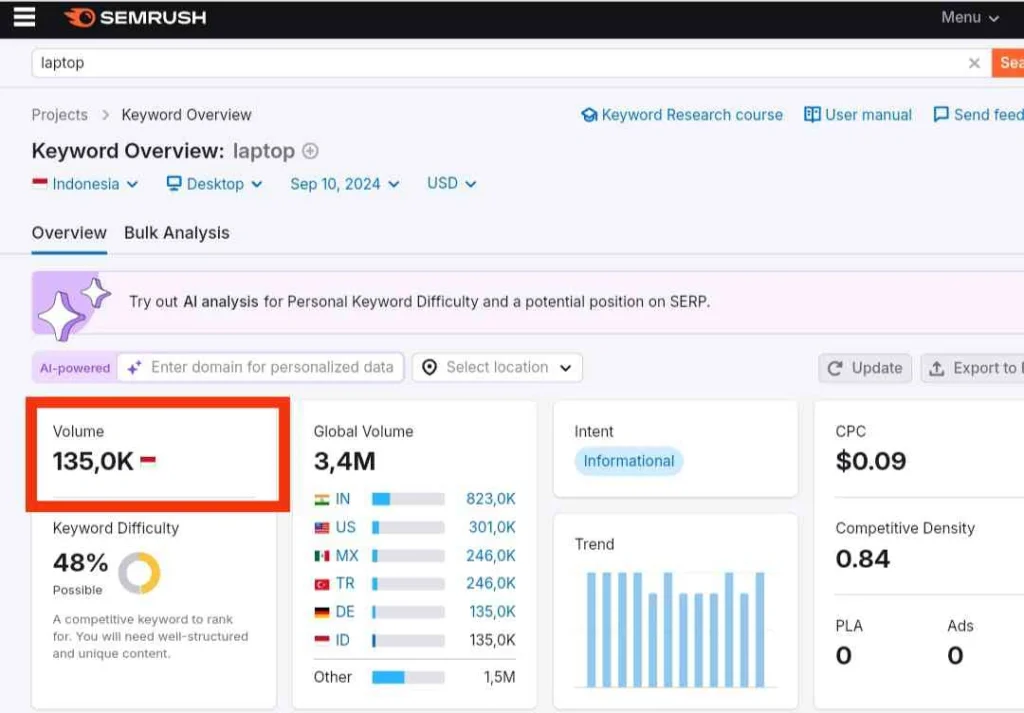Click the book icon beside User manual

click(812, 114)
